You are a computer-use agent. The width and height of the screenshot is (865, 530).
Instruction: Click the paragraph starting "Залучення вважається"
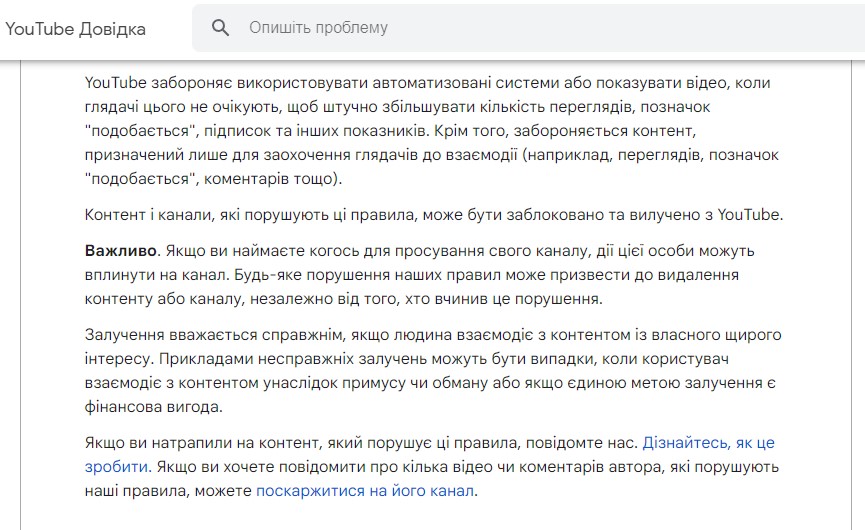coord(433,371)
